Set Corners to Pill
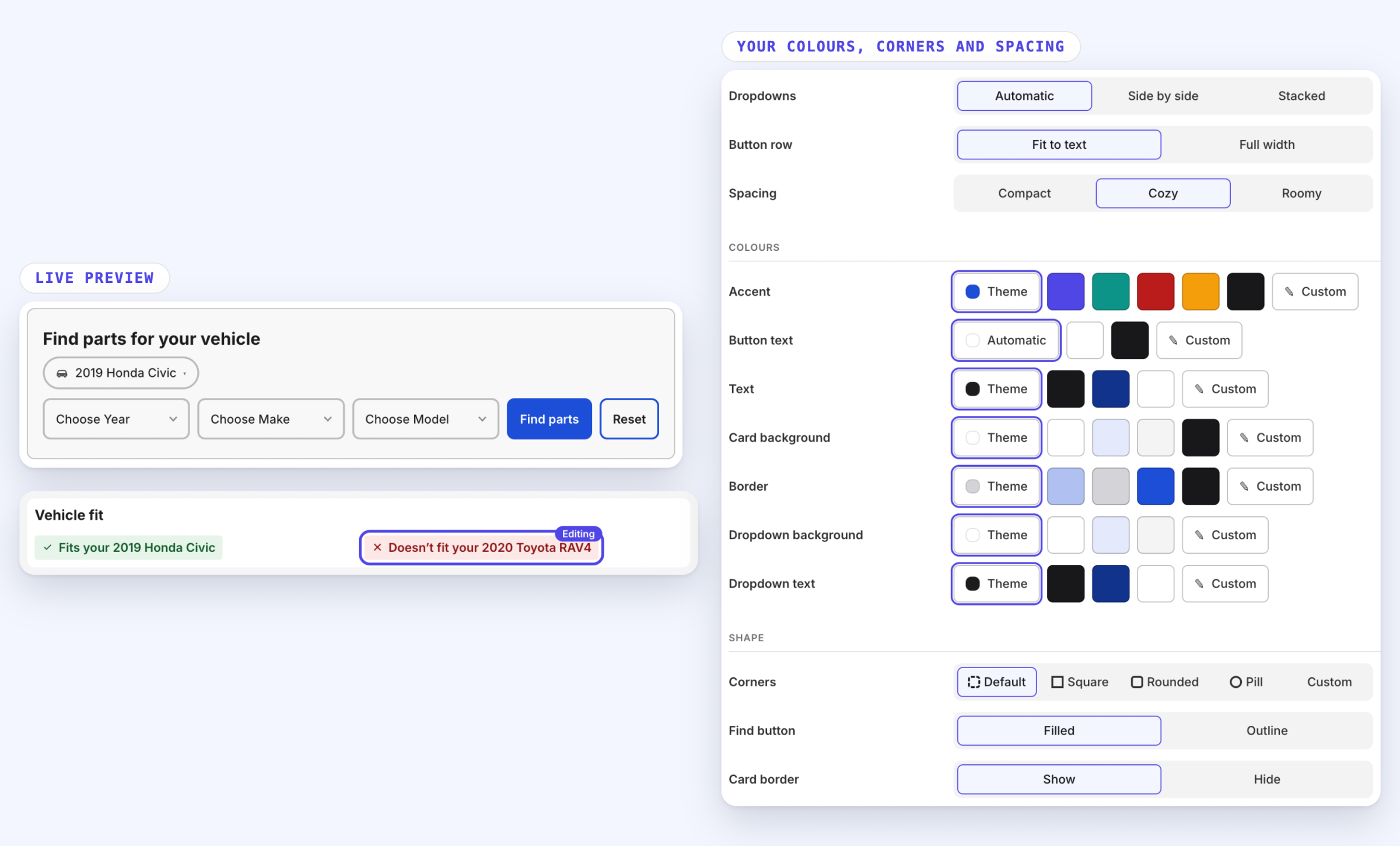The width and height of the screenshot is (1400, 846). 1246,682
